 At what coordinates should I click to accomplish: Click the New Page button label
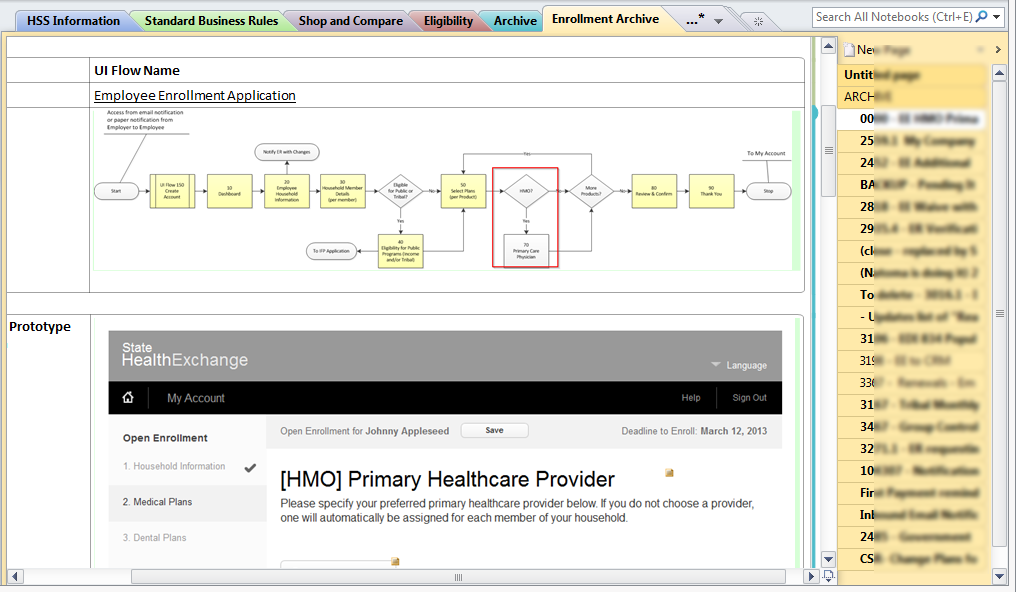883,50
